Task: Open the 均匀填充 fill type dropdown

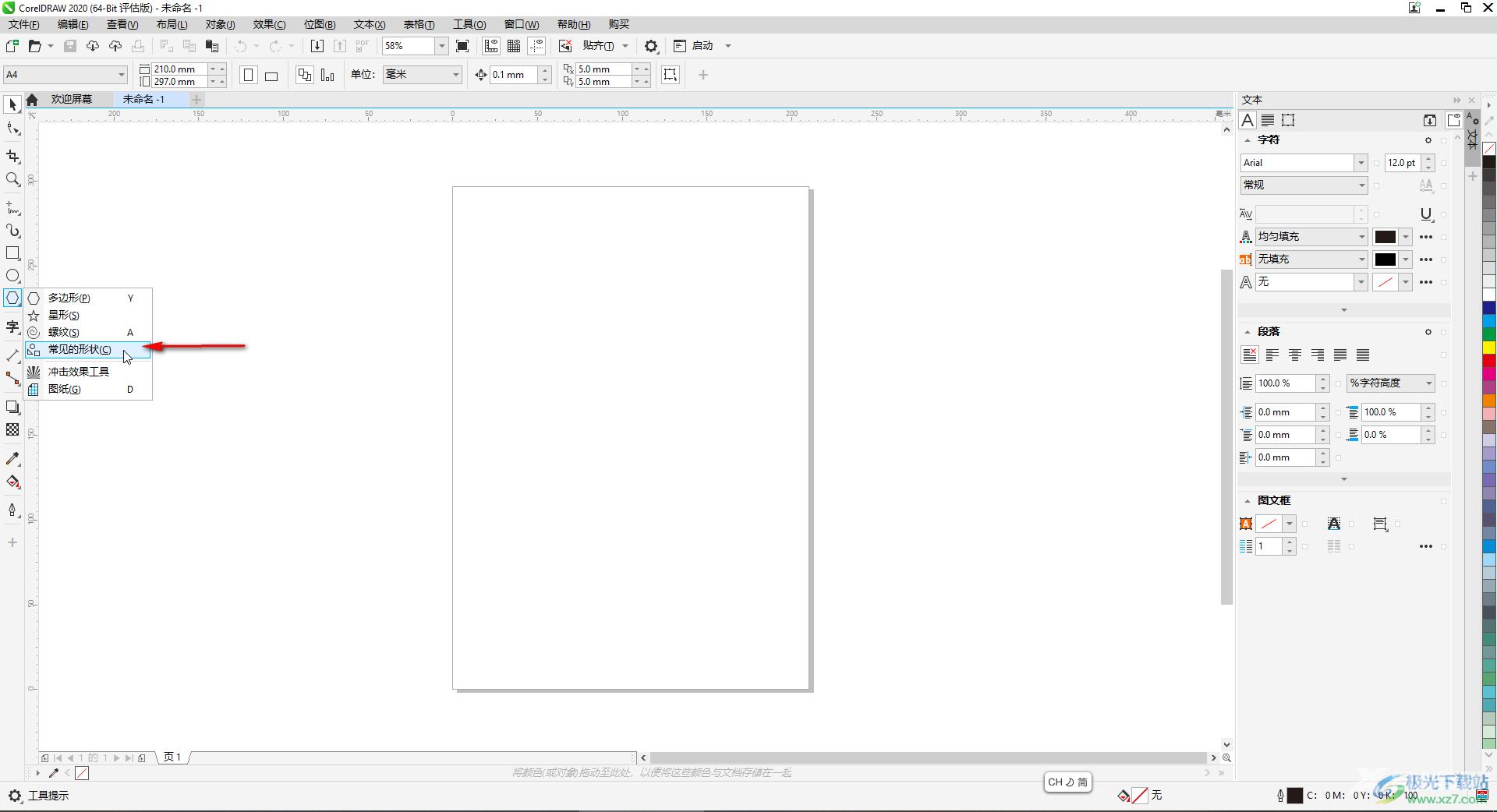Action: [1361, 237]
